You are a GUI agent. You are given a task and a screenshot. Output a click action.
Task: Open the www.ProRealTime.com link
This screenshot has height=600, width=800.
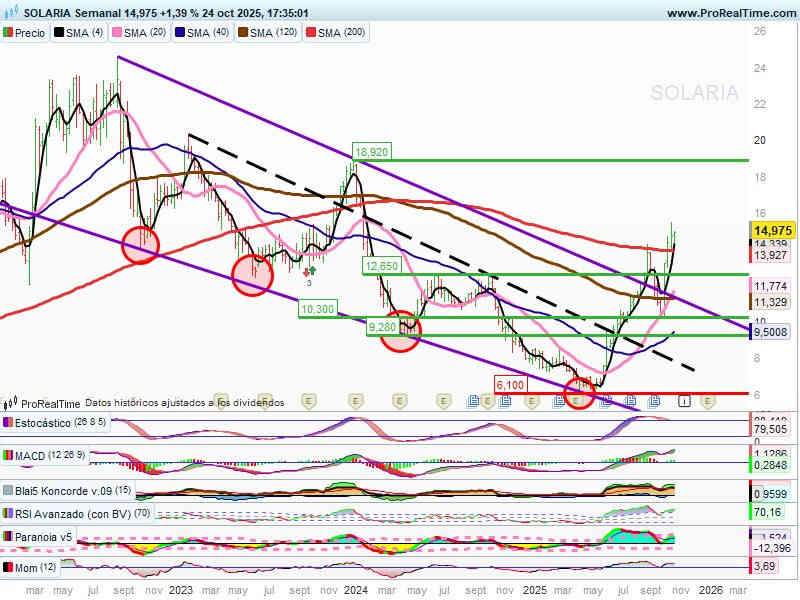click(x=730, y=13)
